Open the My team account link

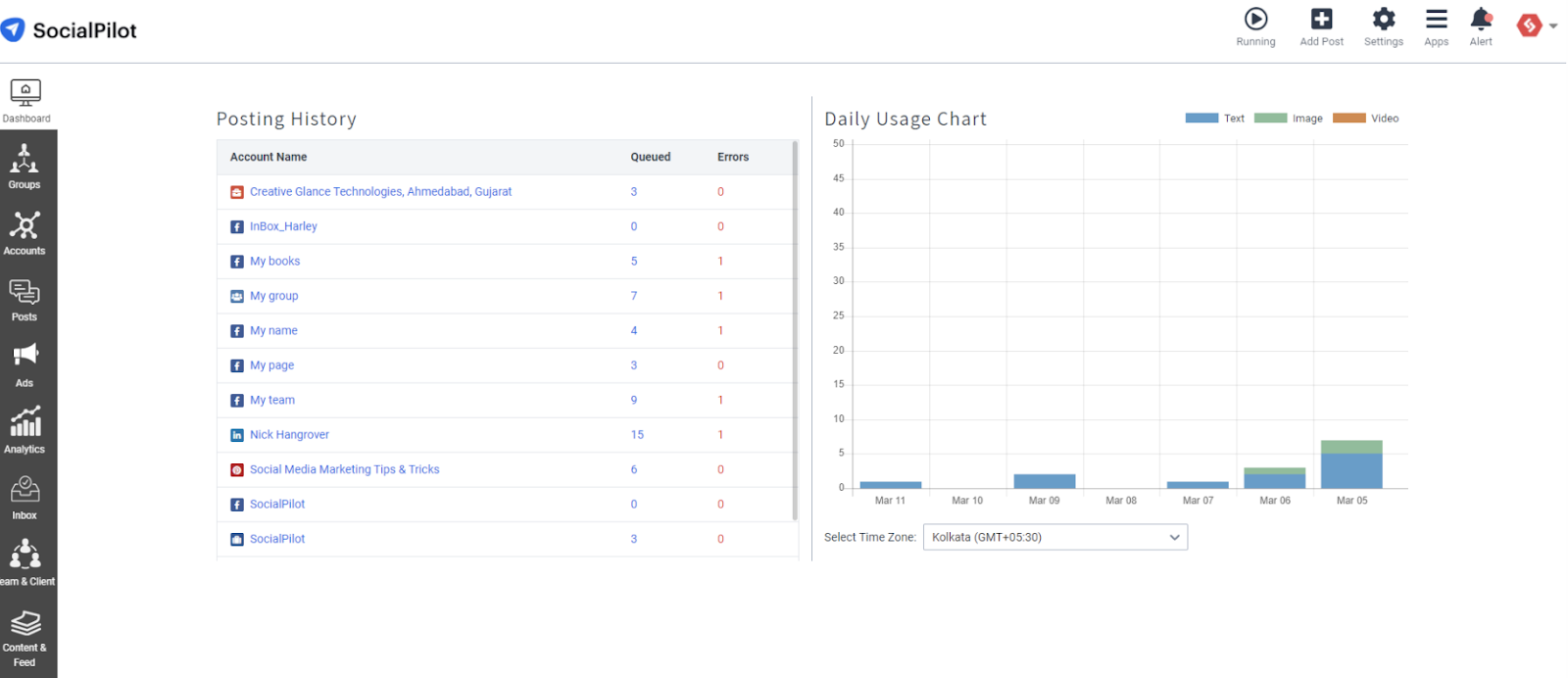click(x=272, y=400)
